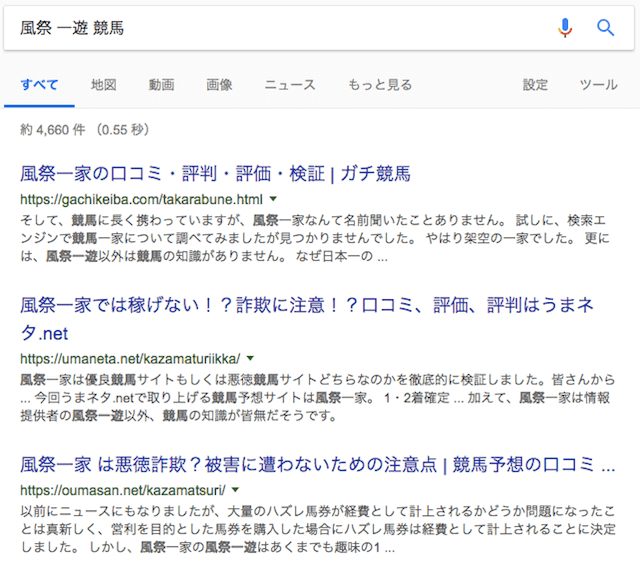Screen dimensions: 640x563
Task: Select the すべて tab
Action: pyautogui.click(x=39, y=85)
